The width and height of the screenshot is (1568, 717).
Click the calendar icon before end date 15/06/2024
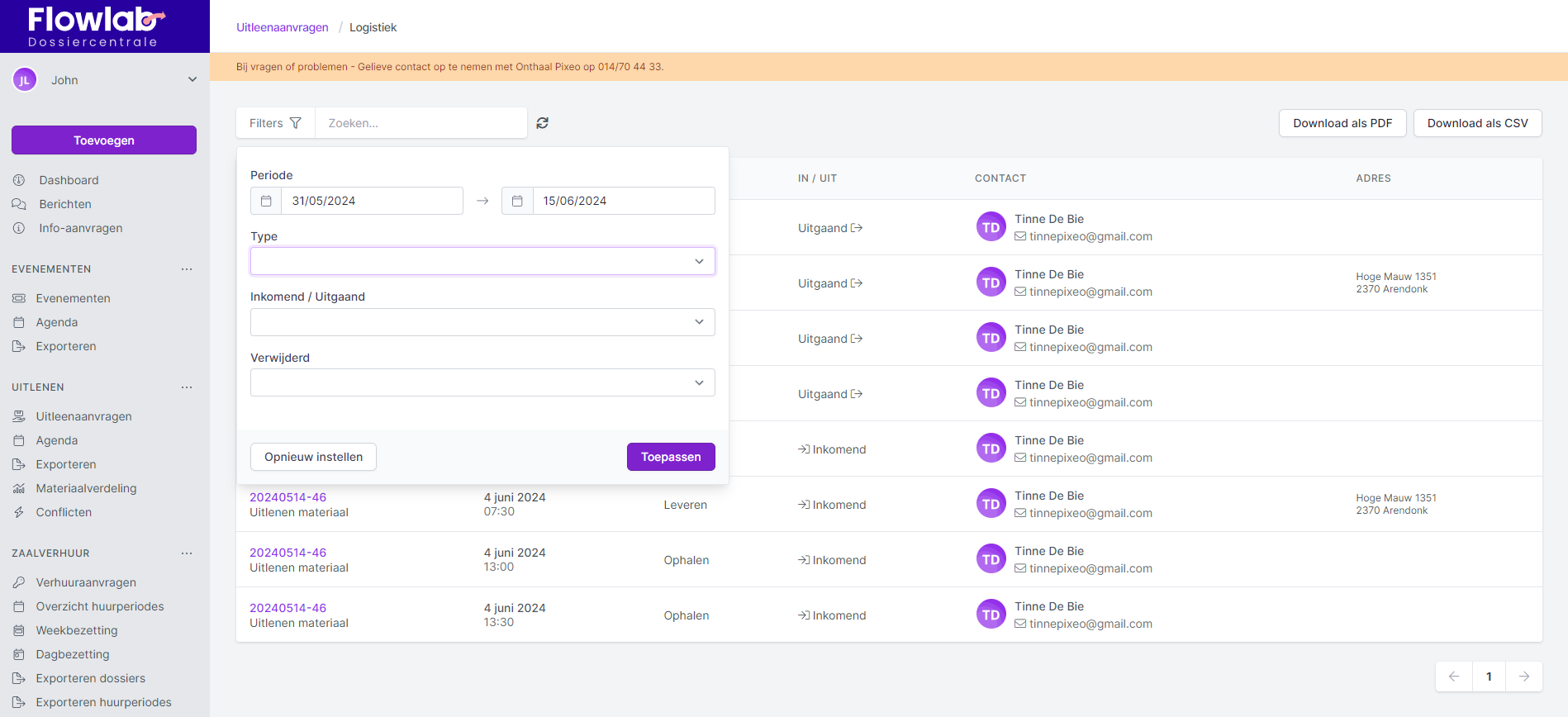[517, 201]
